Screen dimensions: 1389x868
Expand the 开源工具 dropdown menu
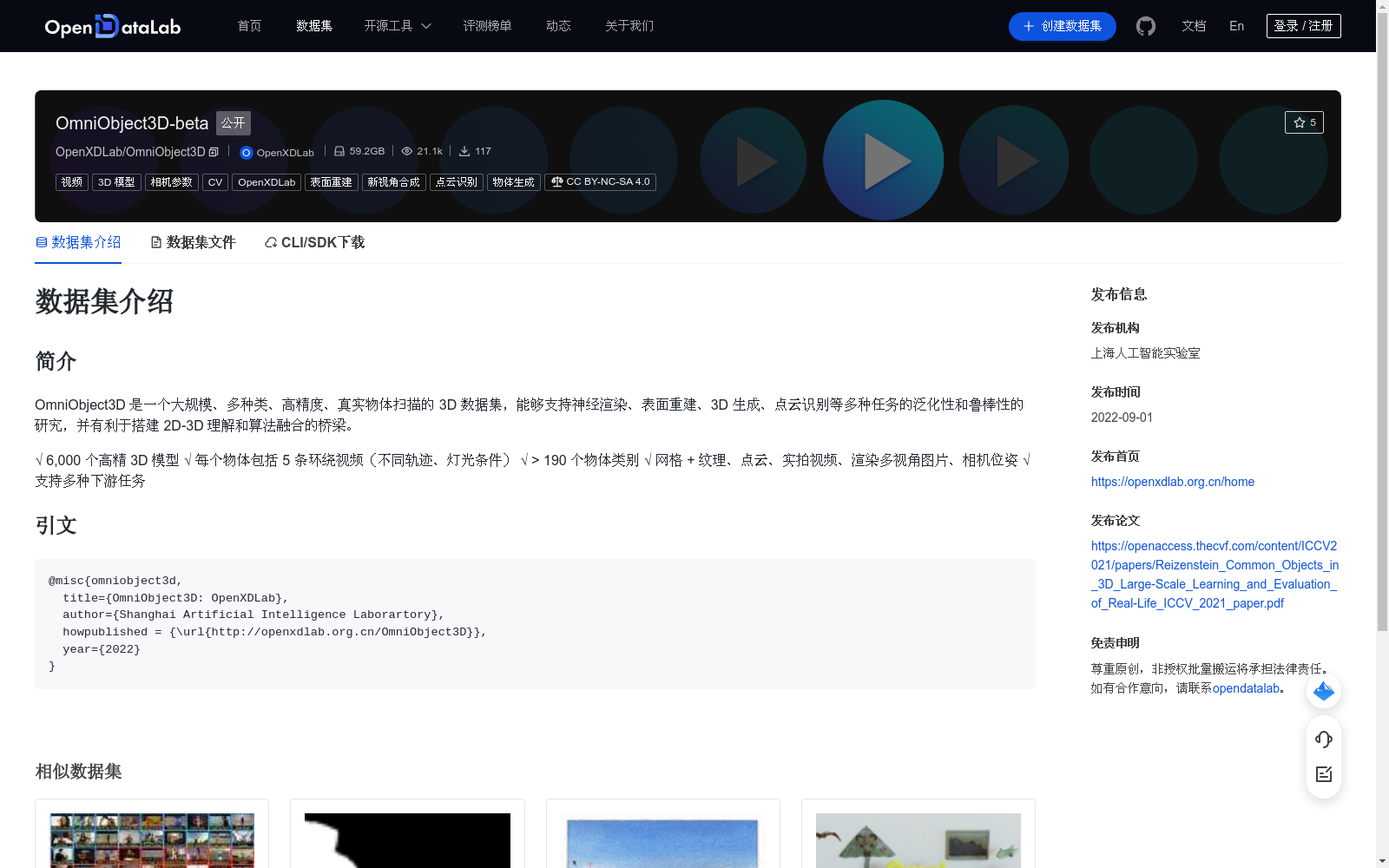click(x=398, y=26)
